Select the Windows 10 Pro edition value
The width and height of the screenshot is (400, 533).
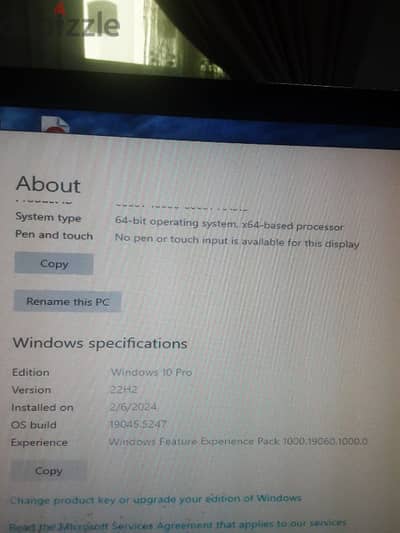(151, 372)
